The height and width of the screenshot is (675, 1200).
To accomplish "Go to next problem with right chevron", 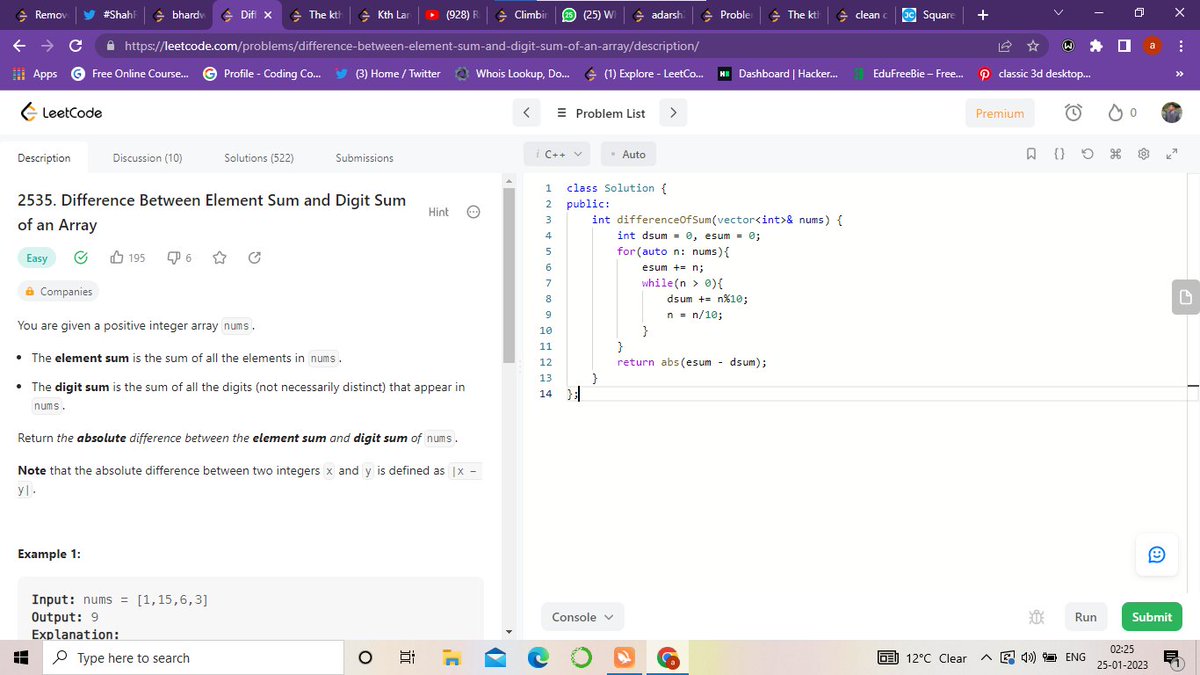I will pyautogui.click(x=673, y=113).
